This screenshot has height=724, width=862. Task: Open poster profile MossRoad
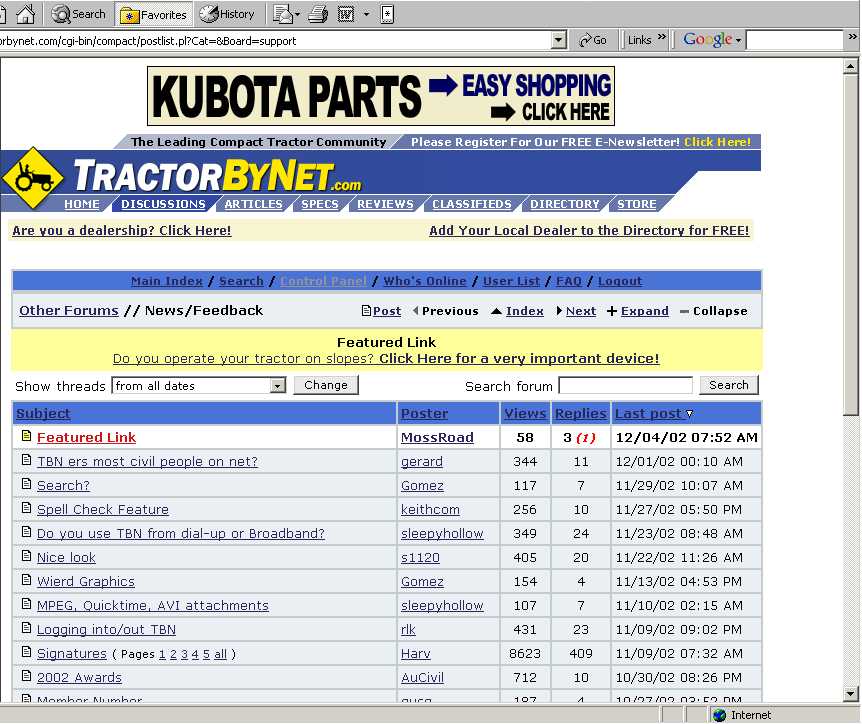[437, 438]
